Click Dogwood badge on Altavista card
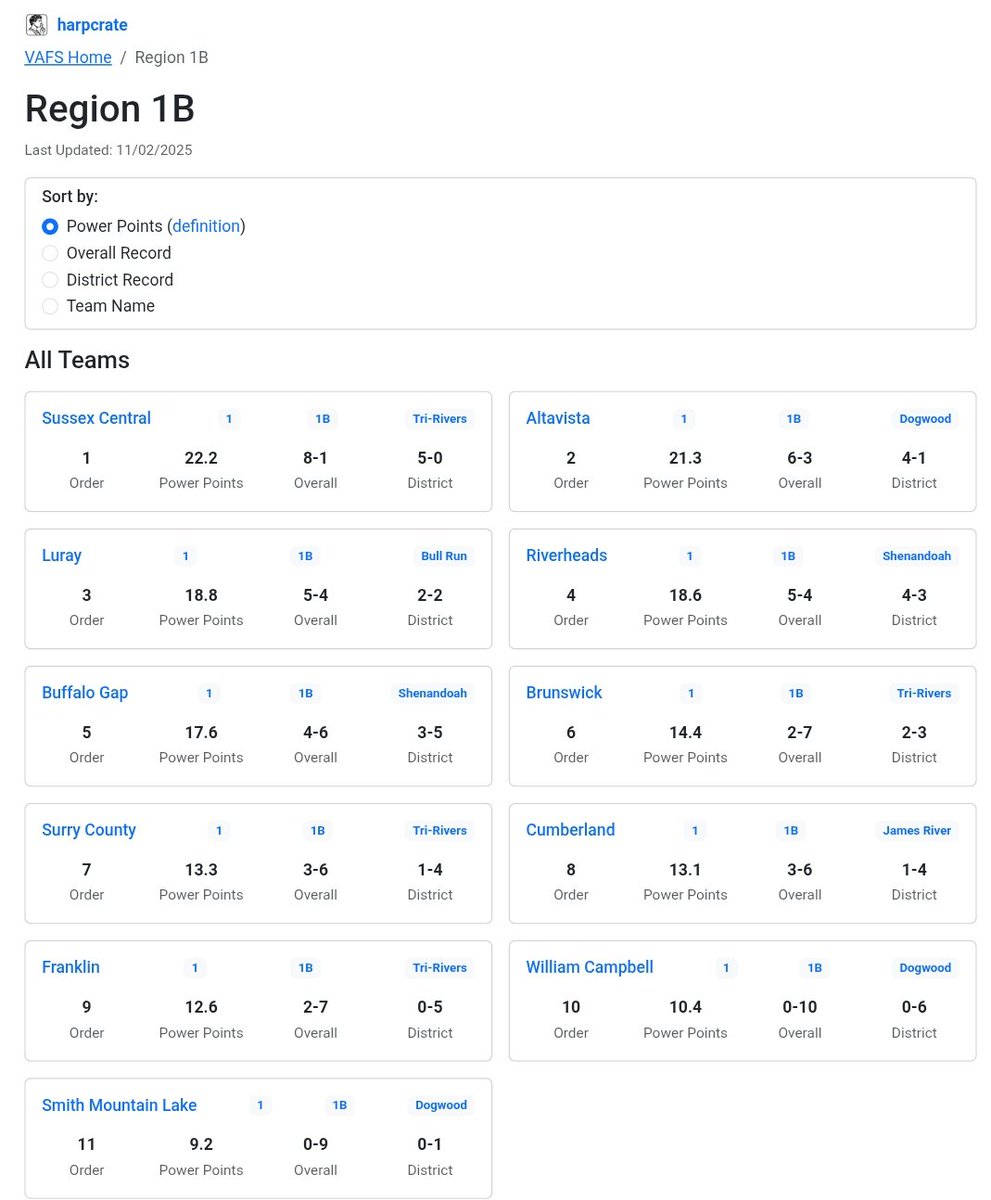Screen dimensions: 991x1200 point(925,419)
